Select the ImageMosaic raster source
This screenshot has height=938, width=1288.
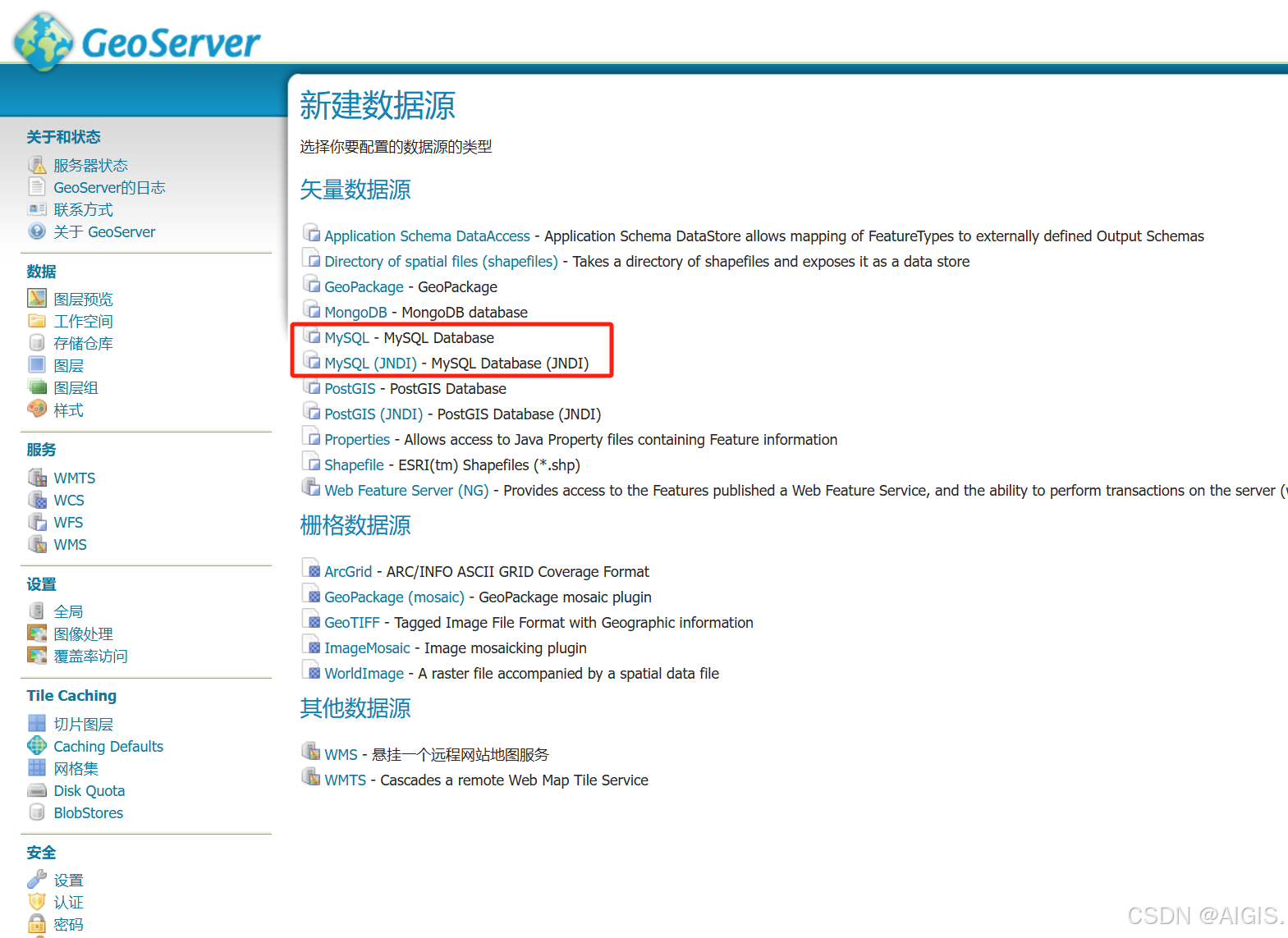(x=367, y=648)
